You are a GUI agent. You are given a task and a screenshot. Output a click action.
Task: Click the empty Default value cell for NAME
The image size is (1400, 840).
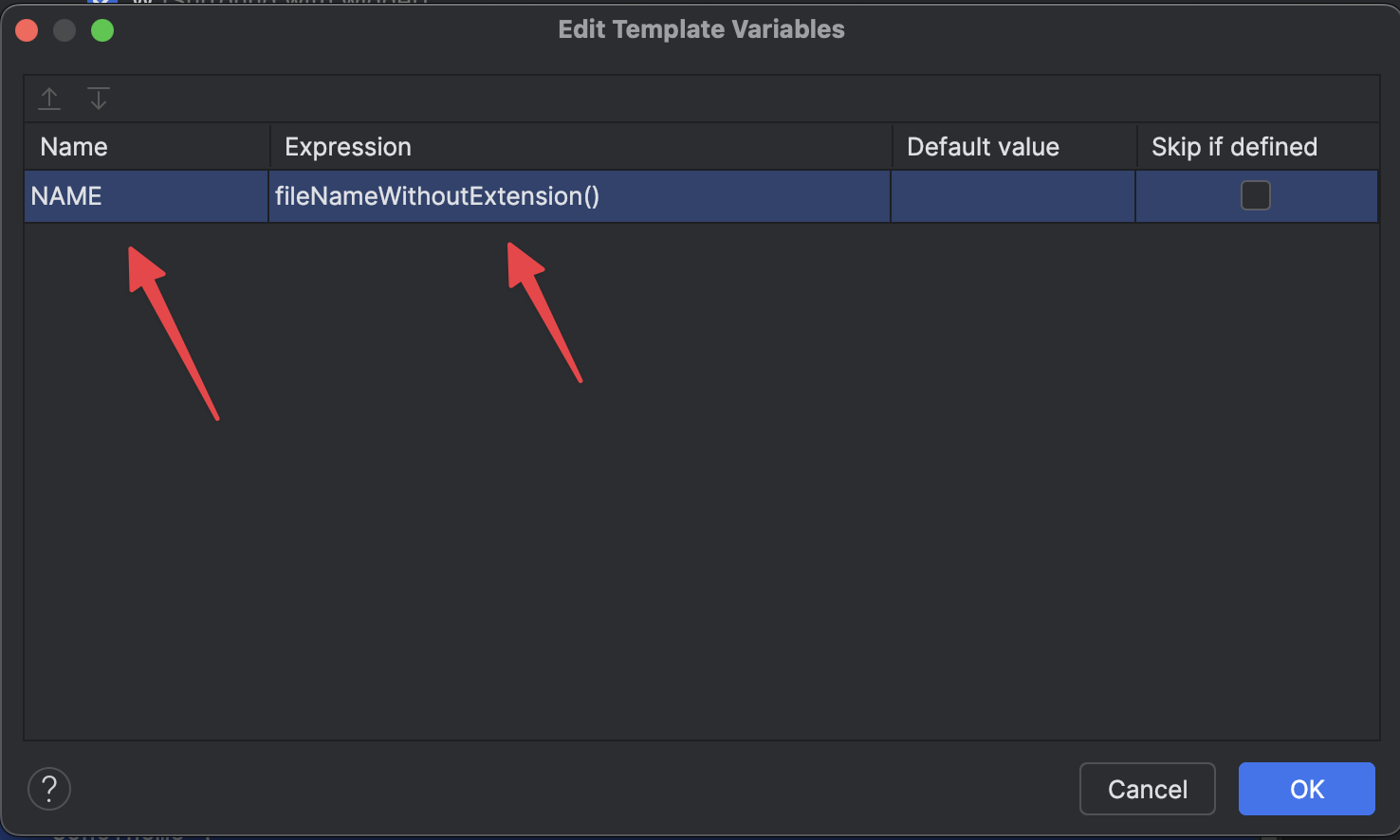point(1013,196)
